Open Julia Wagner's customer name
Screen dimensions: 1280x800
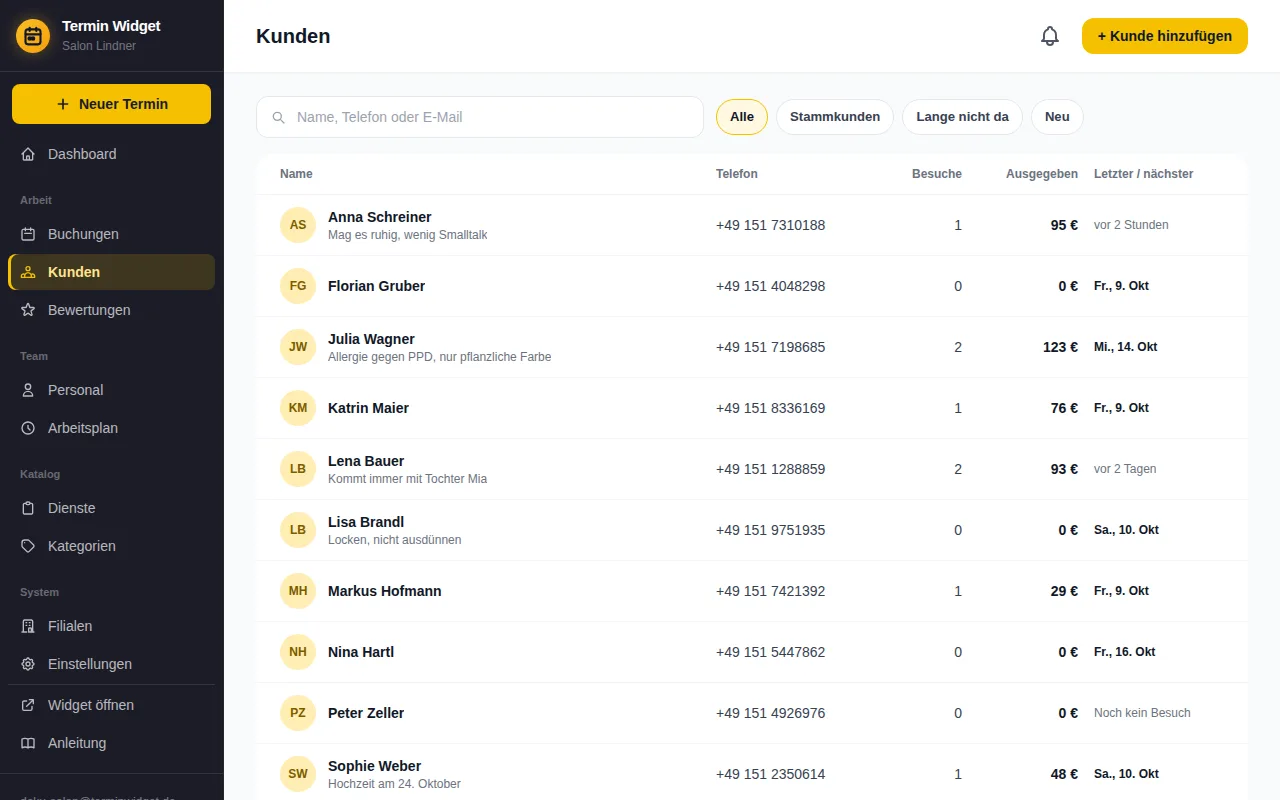pos(371,339)
